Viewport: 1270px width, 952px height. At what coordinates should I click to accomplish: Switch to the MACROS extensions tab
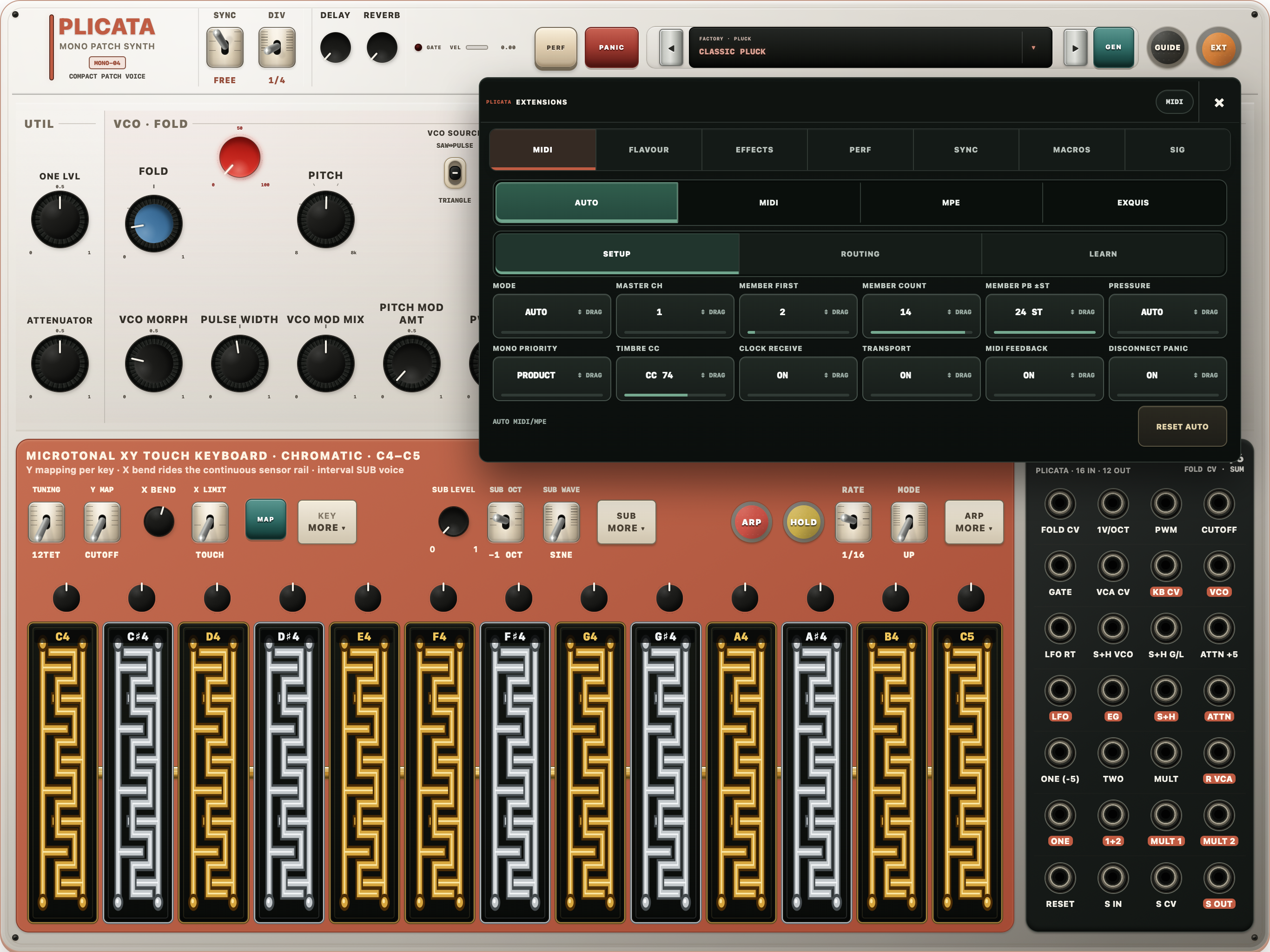[x=1072, y=149]
